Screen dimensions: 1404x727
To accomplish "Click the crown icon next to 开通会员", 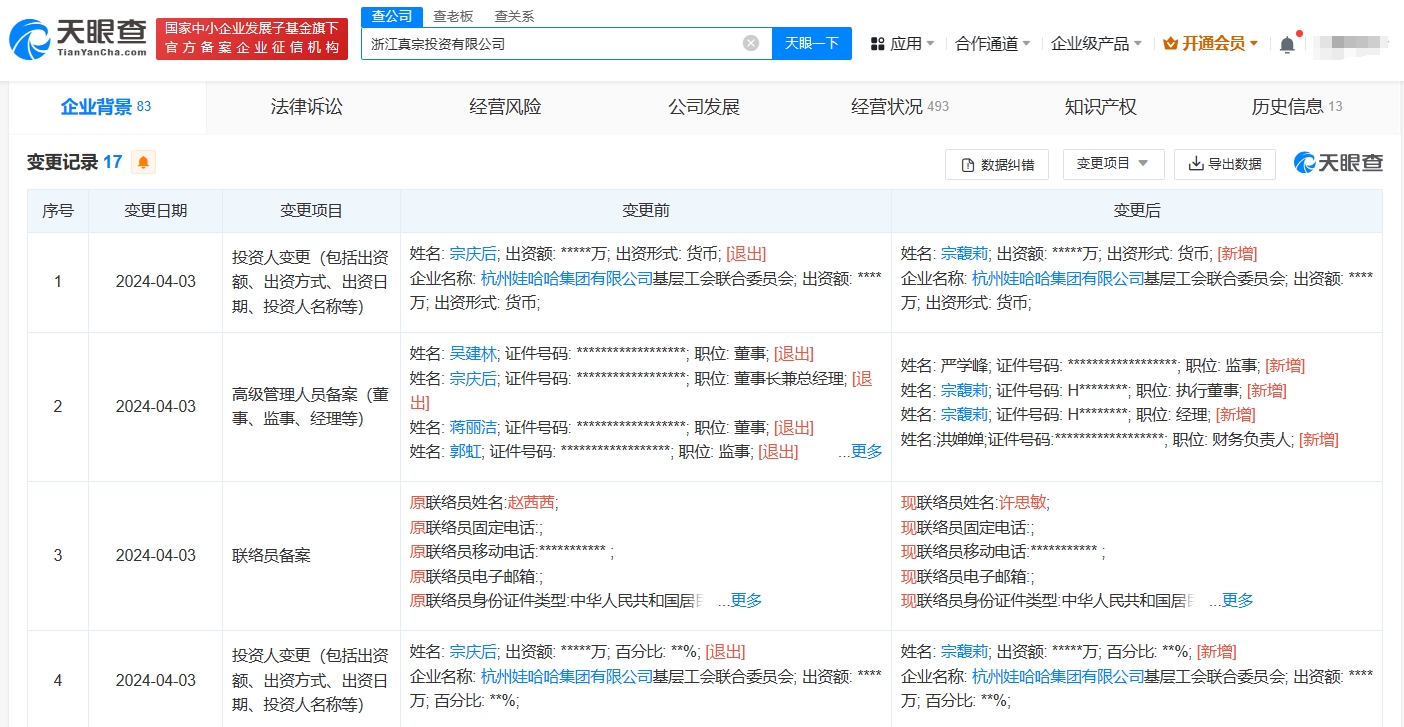I will (1171, 44).
